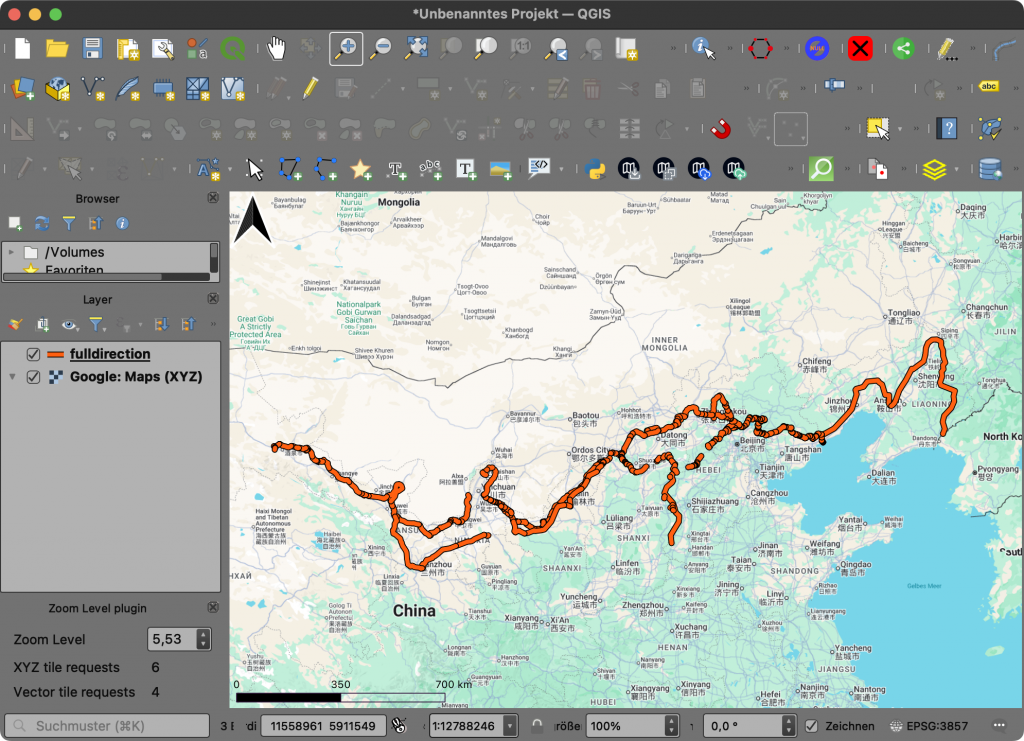Open the yellow layers stack tool
1024x741 pixels.
(935, 169)
